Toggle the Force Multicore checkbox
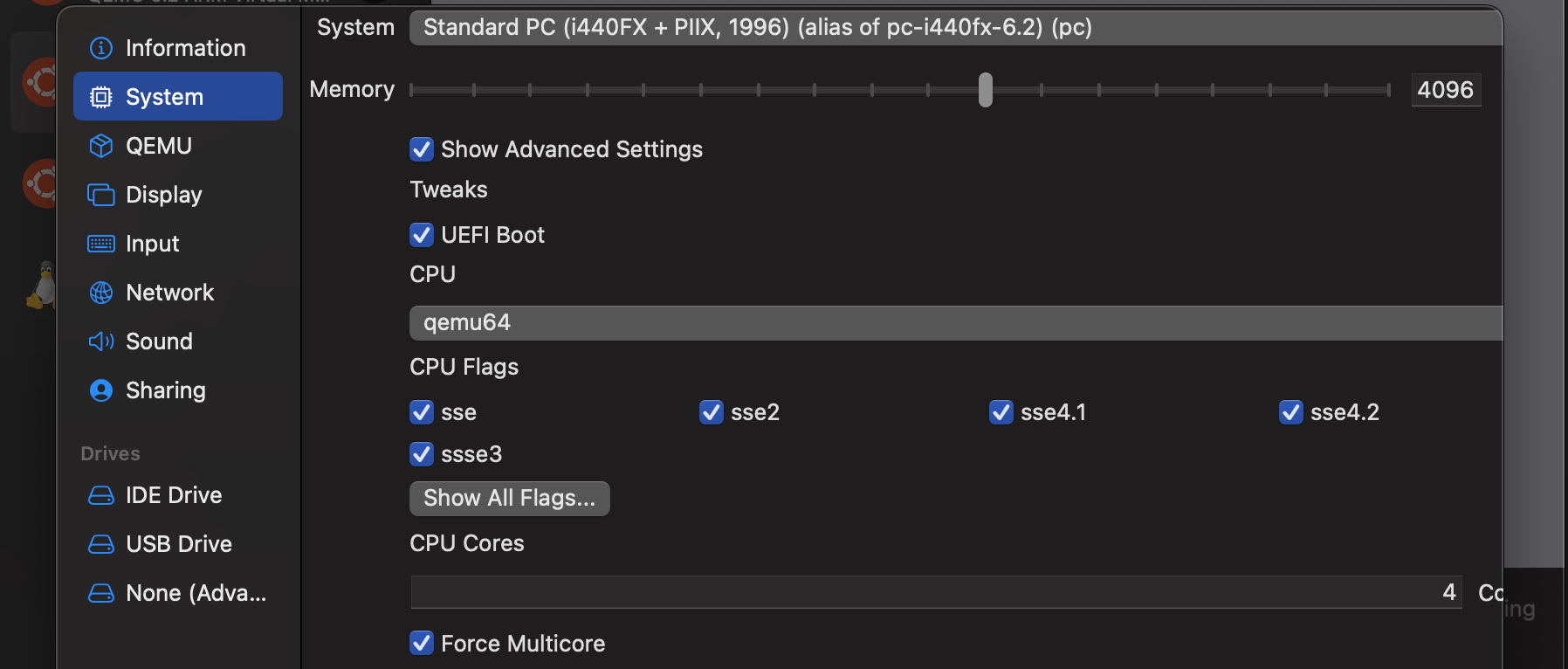Screen dimensions: 1568x669 point(422,644)
